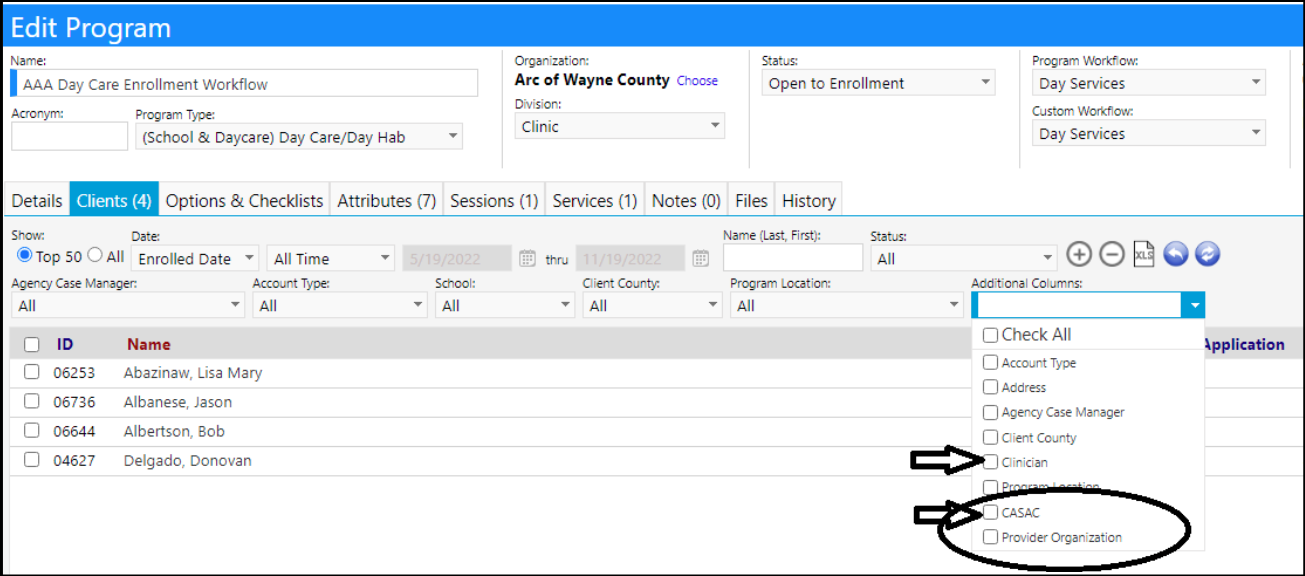Open the Account Type filter dropdown

(x=340, y=305)
